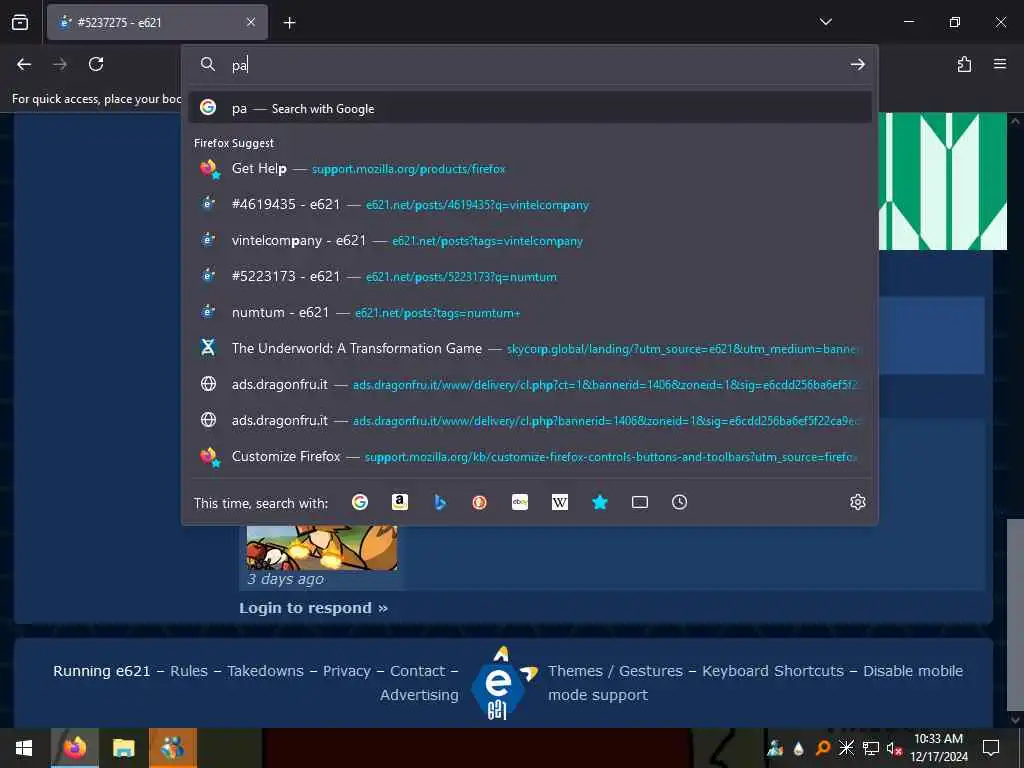Click the comment thumbnail image
The image size is (1024, 768).
tap(321, 547)
